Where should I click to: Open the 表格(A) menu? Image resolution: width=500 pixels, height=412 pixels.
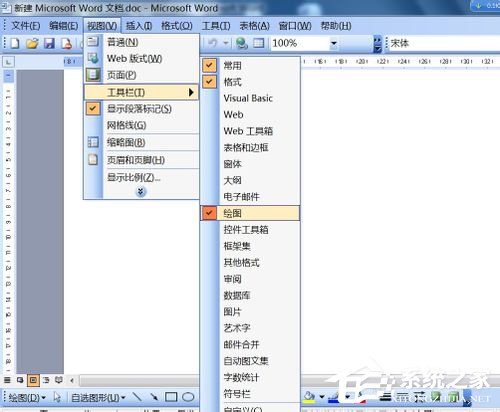click(x=255, y=26)
